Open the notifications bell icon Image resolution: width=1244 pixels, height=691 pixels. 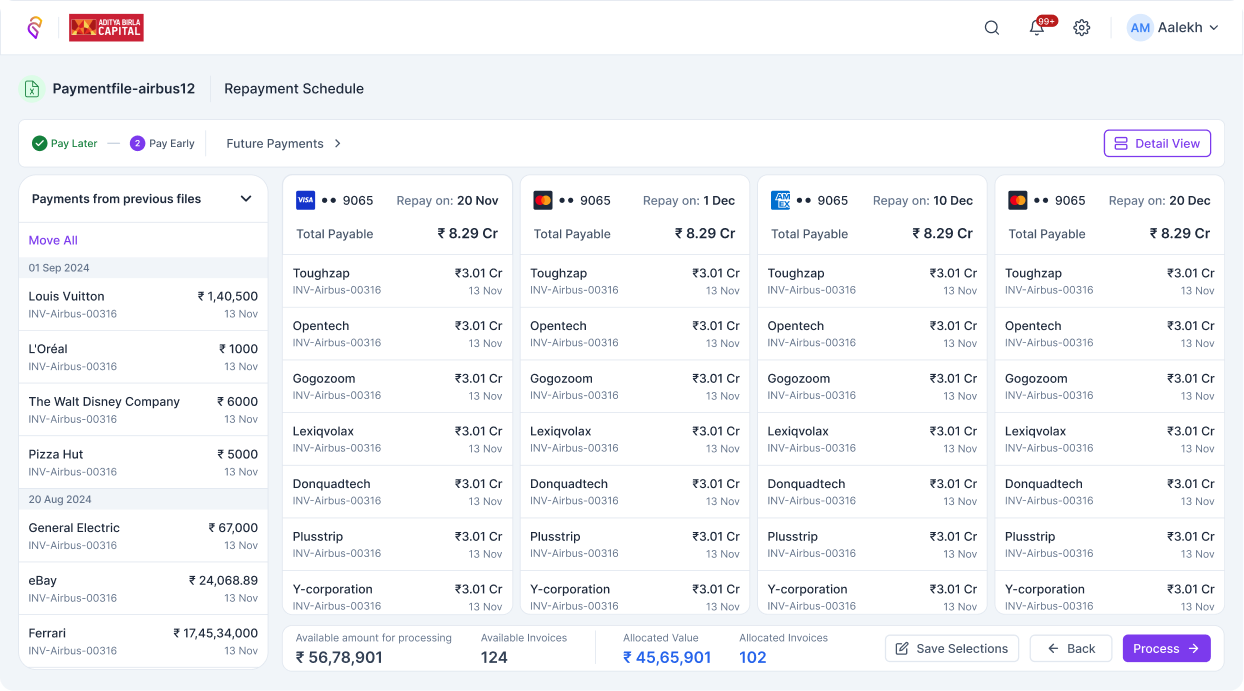1037,28
